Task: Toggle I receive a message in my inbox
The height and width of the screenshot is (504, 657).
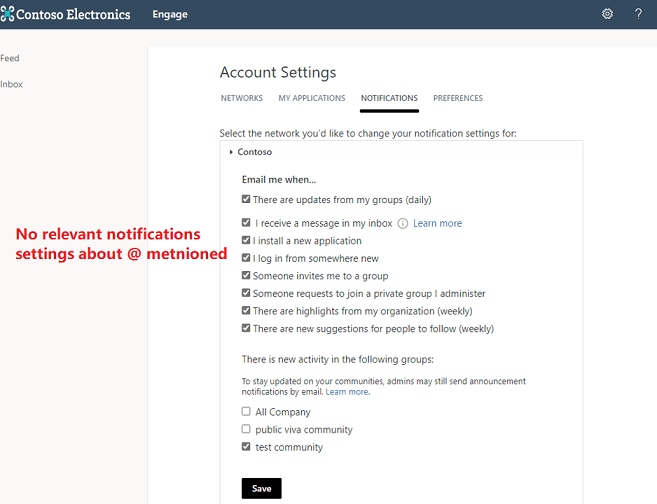Action: [x=246, y=222]
